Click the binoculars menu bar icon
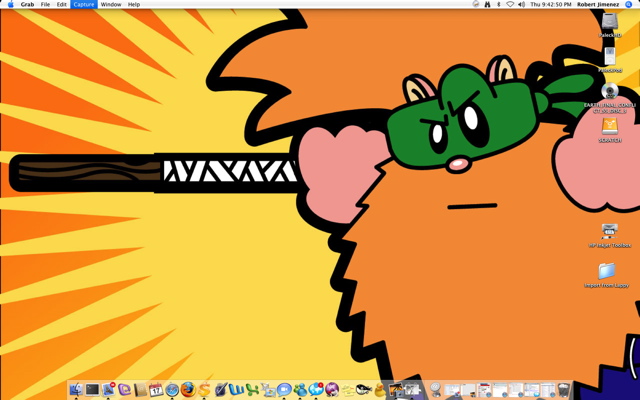 pyautogui.click(x=487, y=4)
